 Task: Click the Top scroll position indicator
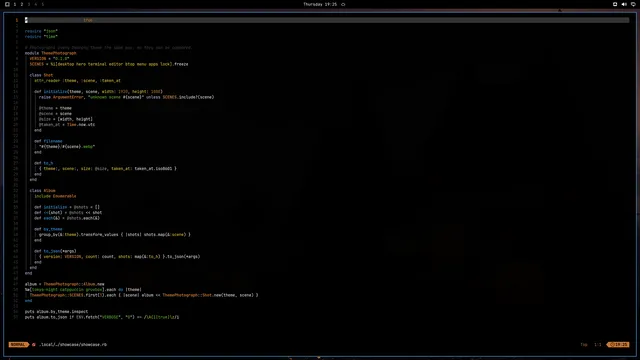584,344
